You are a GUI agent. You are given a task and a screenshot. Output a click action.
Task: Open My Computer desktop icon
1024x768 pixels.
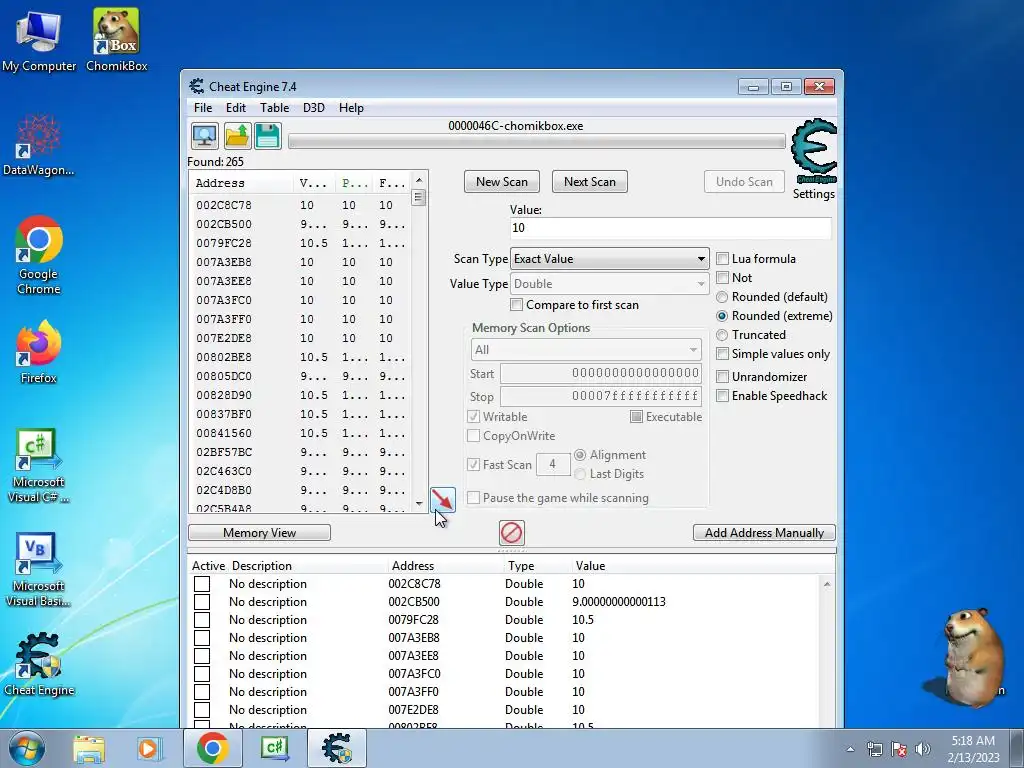tap(39, 40)
